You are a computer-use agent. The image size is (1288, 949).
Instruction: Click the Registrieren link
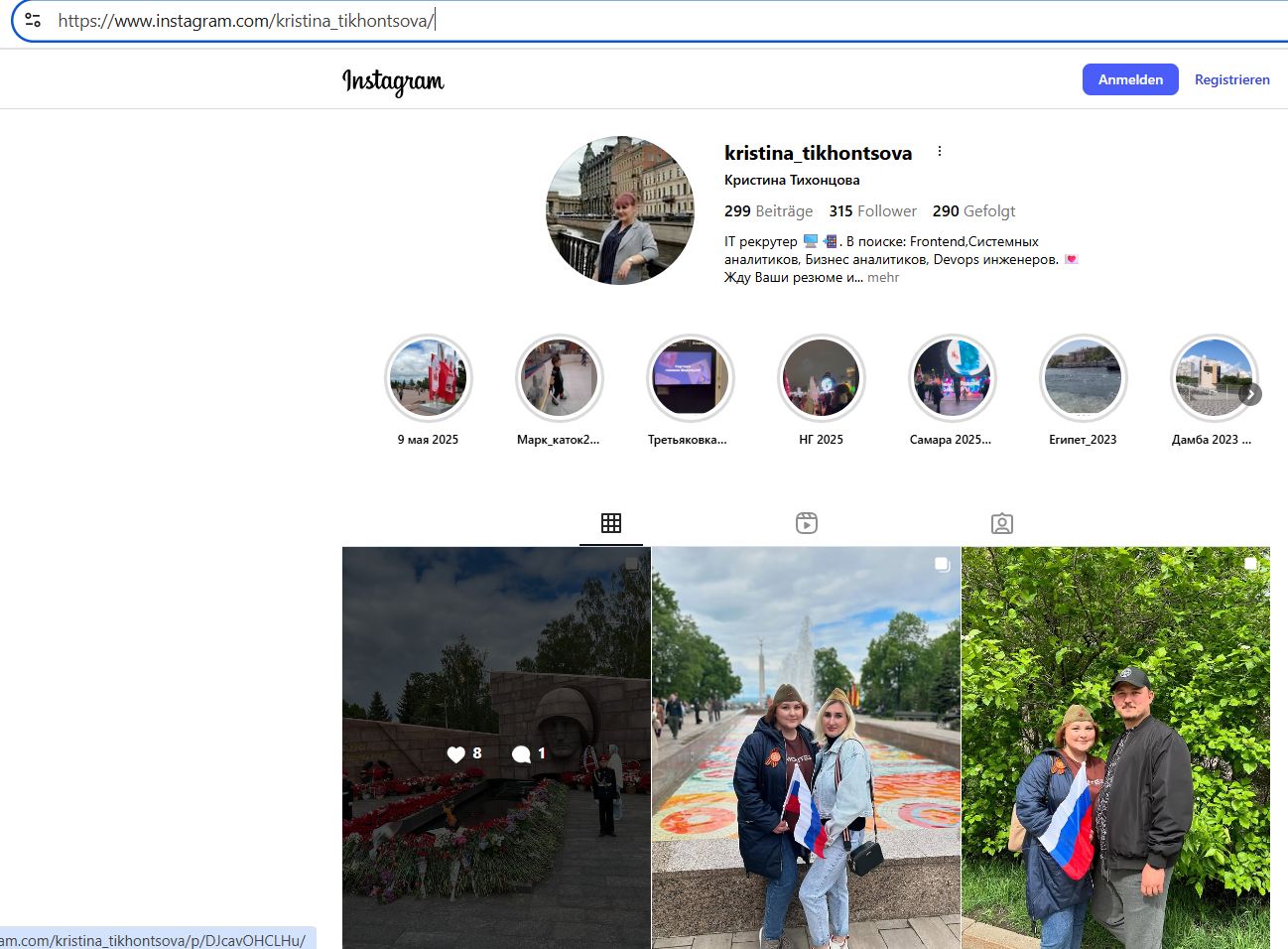click(1231, 79)
